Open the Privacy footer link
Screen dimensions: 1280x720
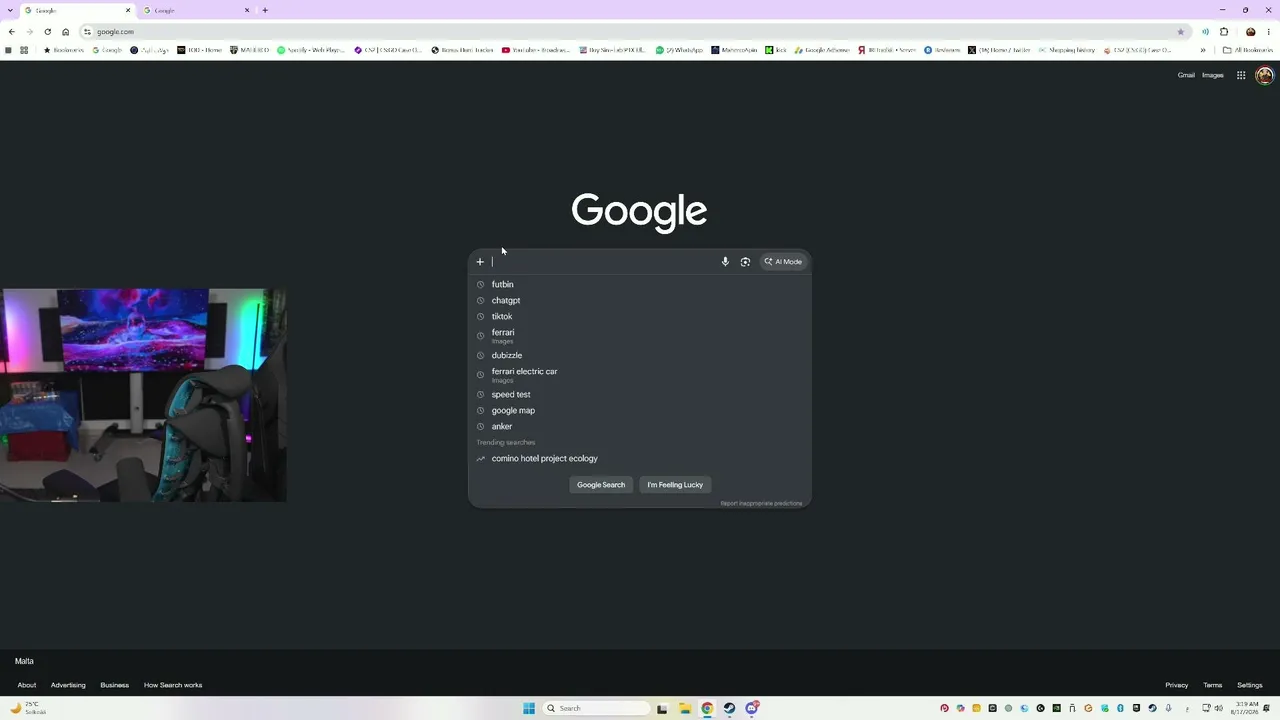[1177, 685]
